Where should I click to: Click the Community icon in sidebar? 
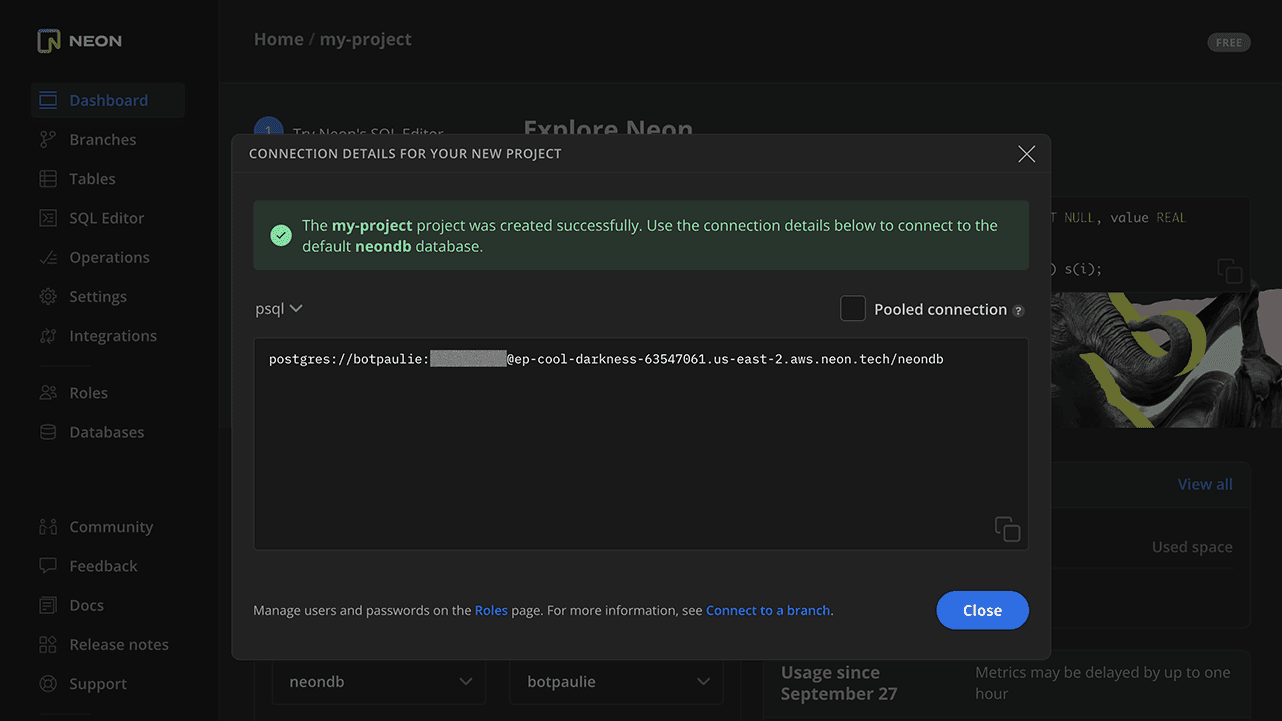(48, 527)
